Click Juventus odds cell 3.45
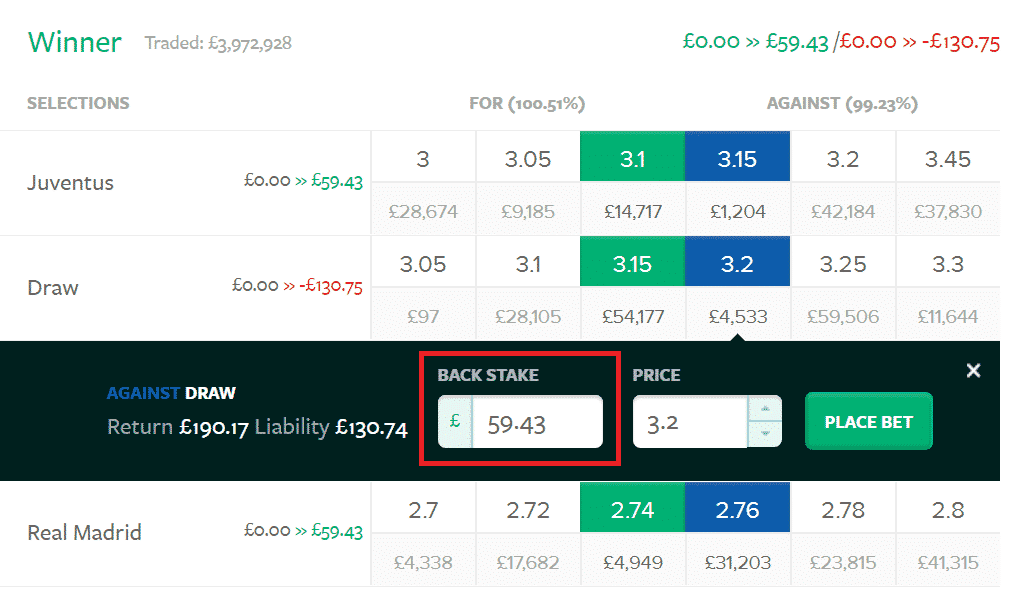The width and height of the screenshot is (1025, 616). point(947,159)
